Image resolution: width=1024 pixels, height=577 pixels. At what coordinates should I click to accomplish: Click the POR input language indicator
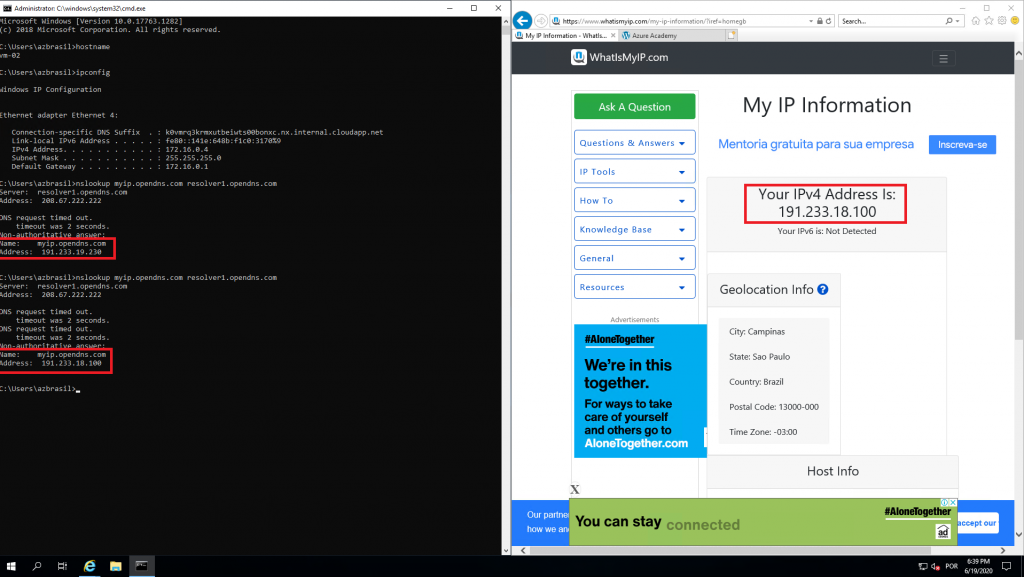pos(952,567)
